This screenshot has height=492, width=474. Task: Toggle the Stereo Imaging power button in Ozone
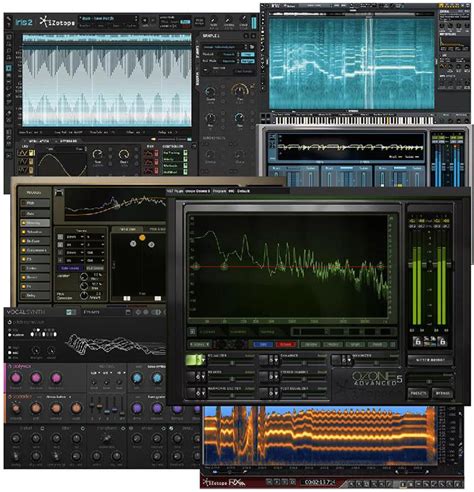tap(264, 377)
